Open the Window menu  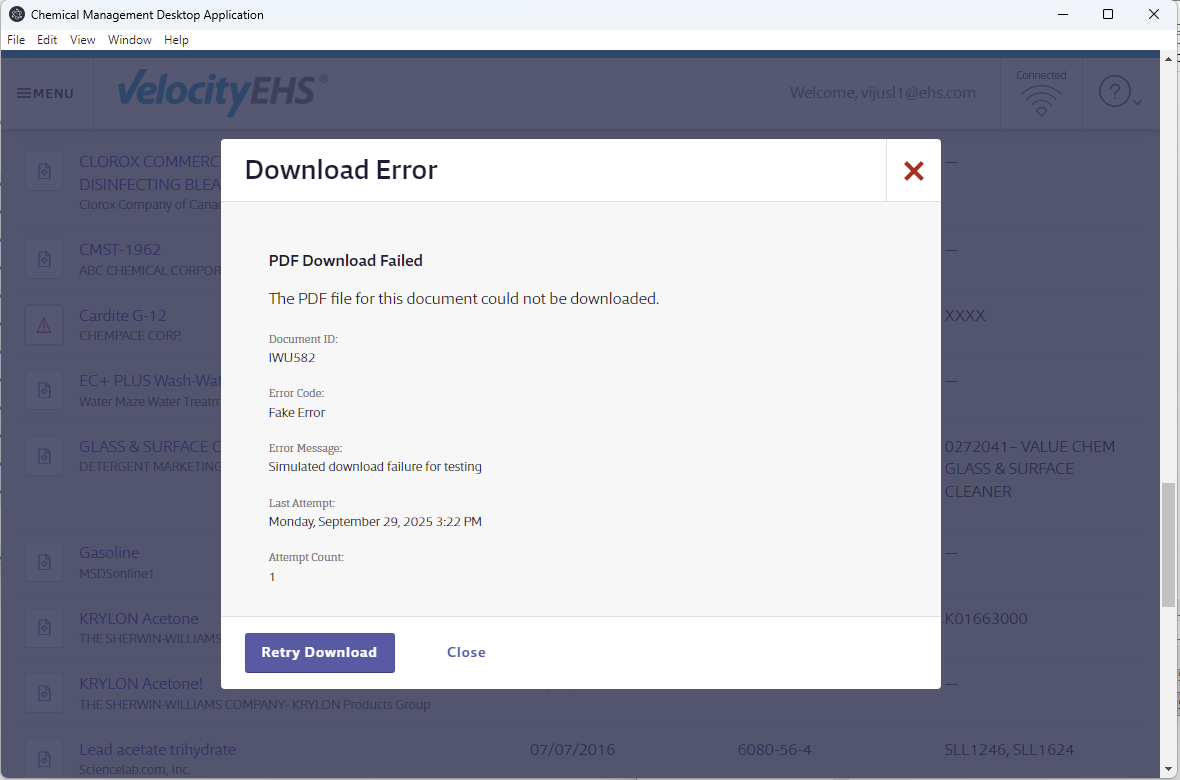pos(130,40)
